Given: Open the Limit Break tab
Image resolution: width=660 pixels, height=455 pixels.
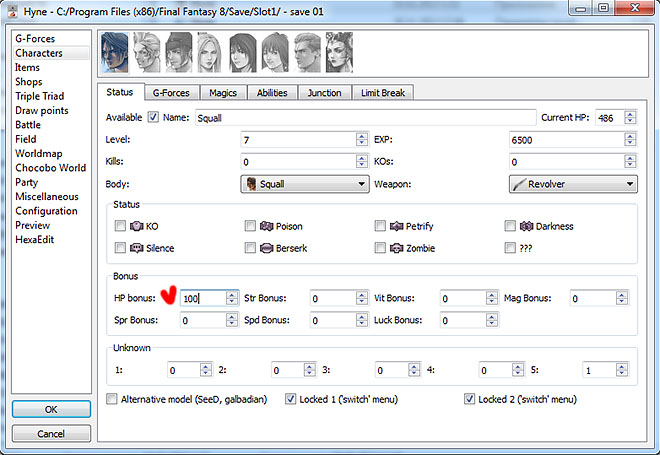Looking at the screenshot, I should click(x=384, y=93).
